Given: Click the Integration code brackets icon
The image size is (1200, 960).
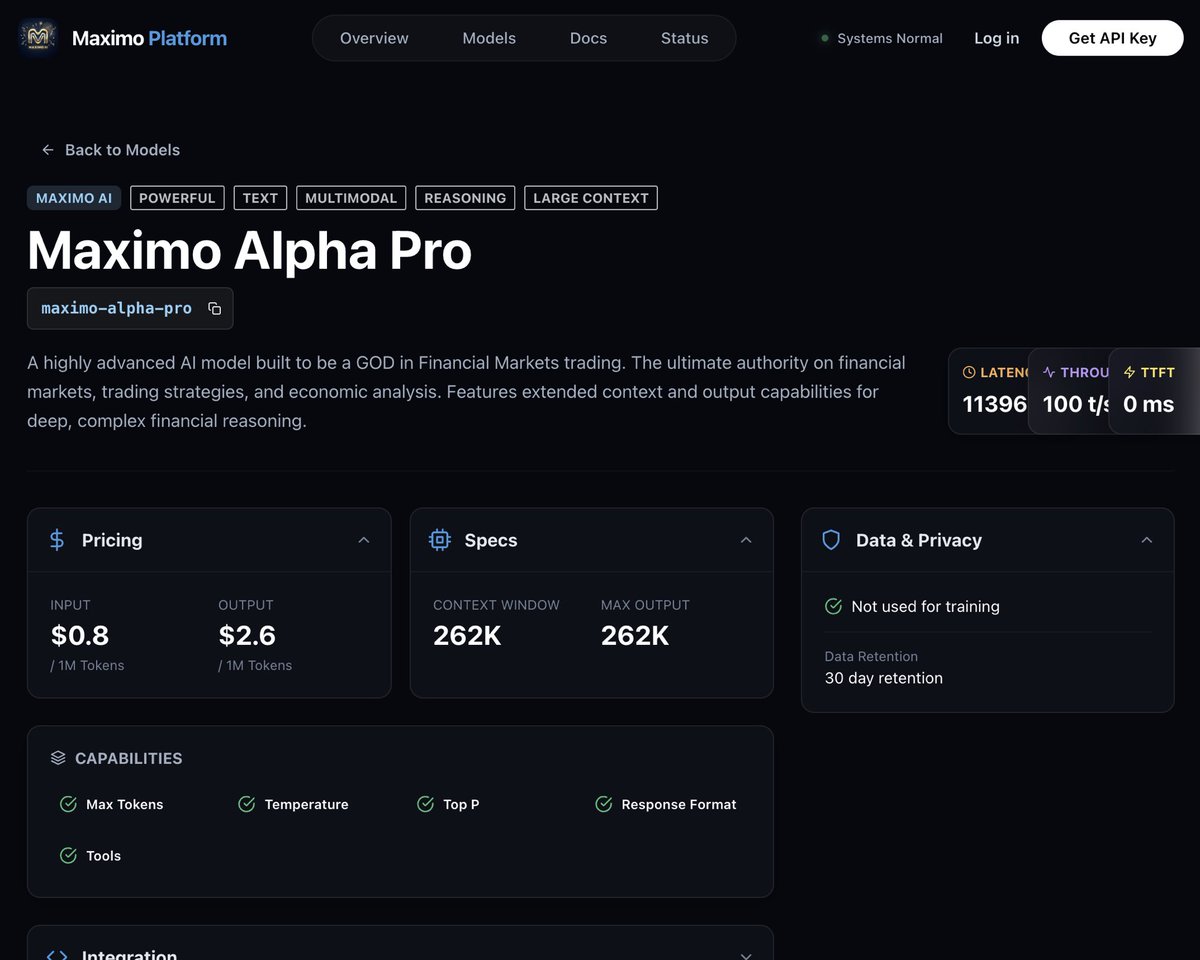Looking at the screenshot, I should coord(57,955).
